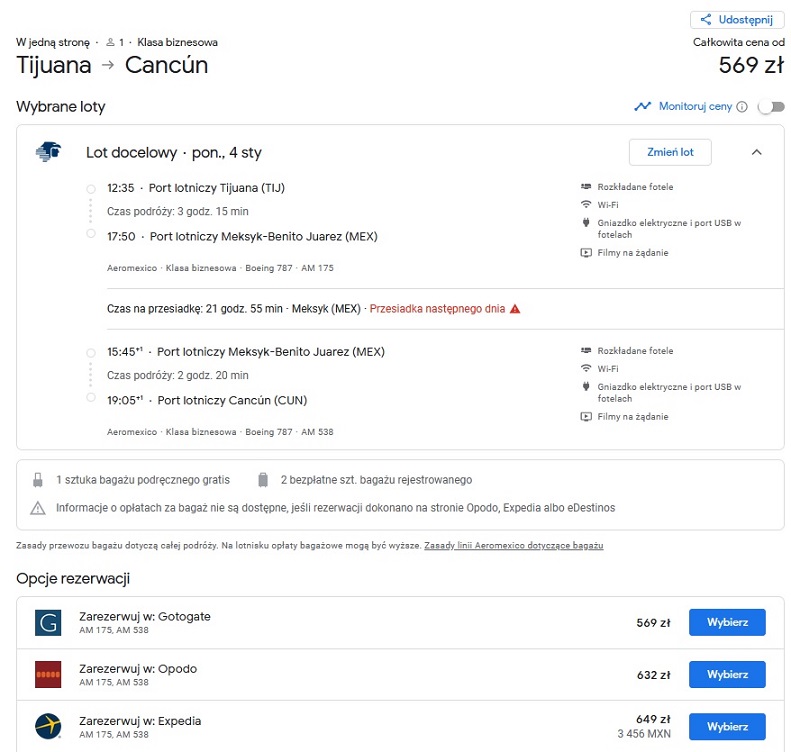Screen dimensions: 791x752
Task: Click the second flight's Wi-Fi icon
Action: 586,368
